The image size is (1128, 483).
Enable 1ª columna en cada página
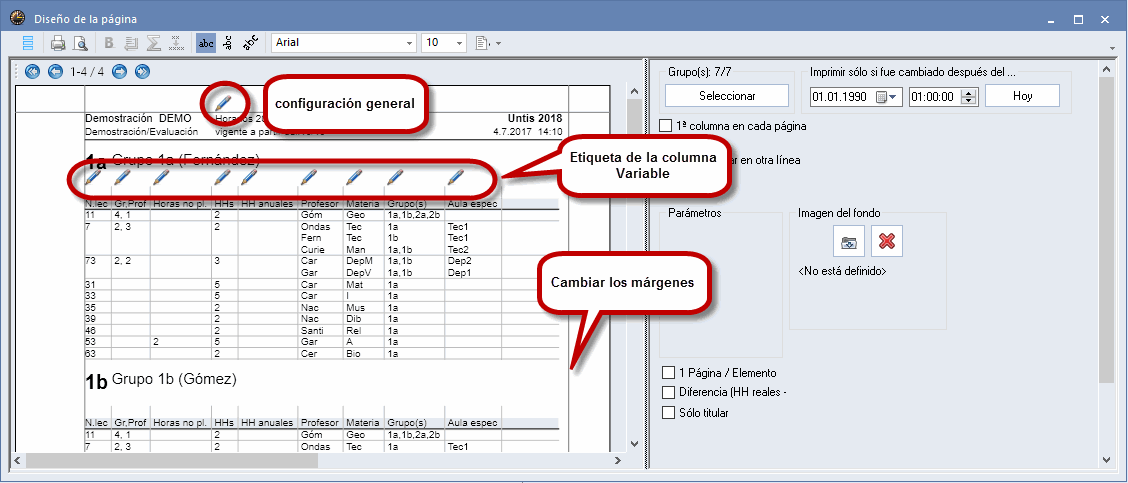click(x=667, y=126)
